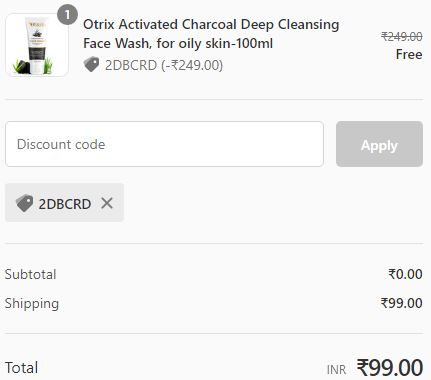Click the Apply discount button
This screenshot has width=431, height=380.
(x=379, y=144)
